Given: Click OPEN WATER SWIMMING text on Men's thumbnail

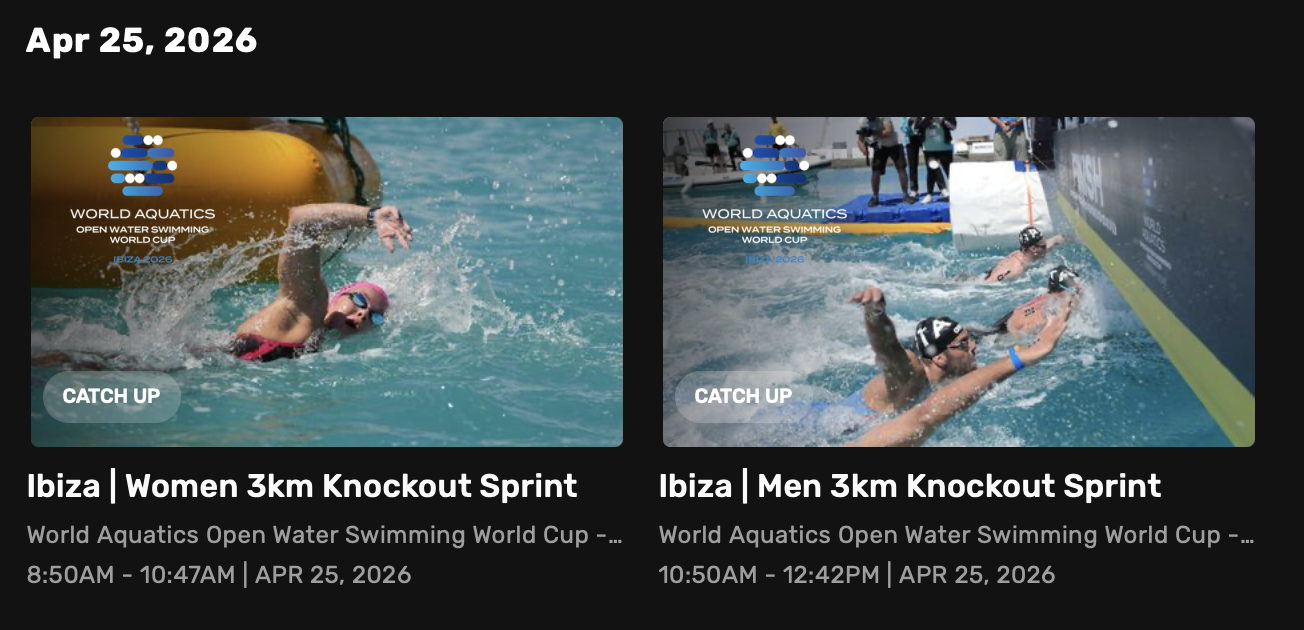Looking at the screenshot, I should click(775, 229).
